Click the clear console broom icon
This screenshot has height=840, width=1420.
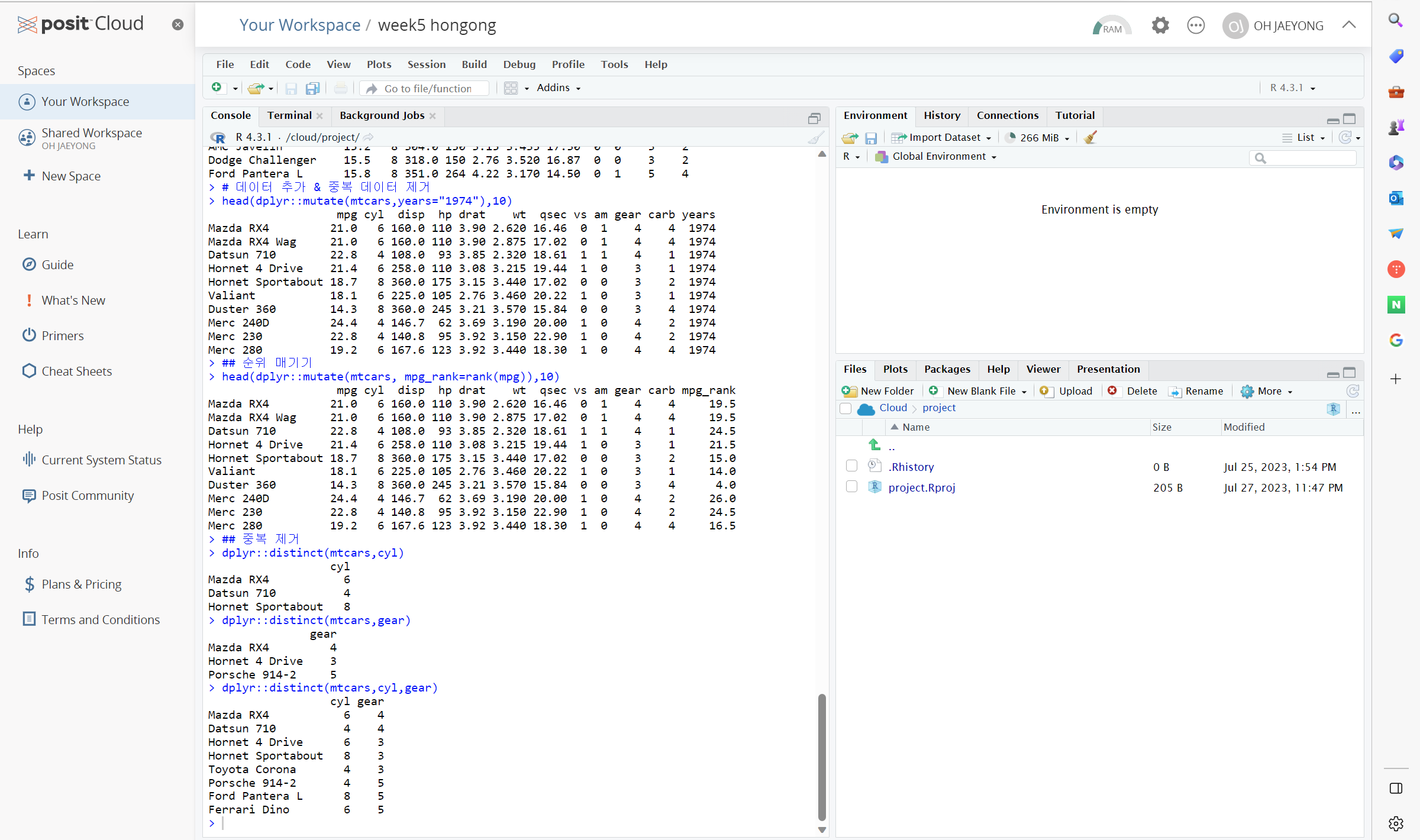coord(815,138)
